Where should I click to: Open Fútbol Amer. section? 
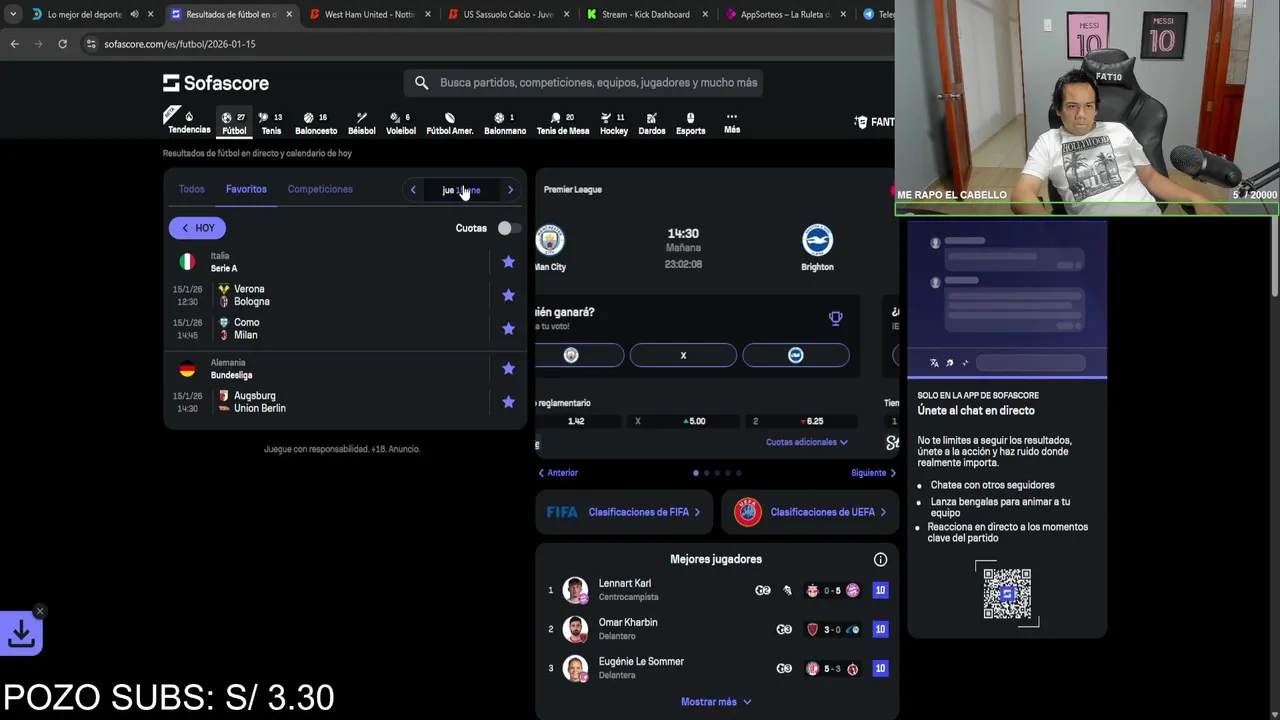(x=450, y=122)
